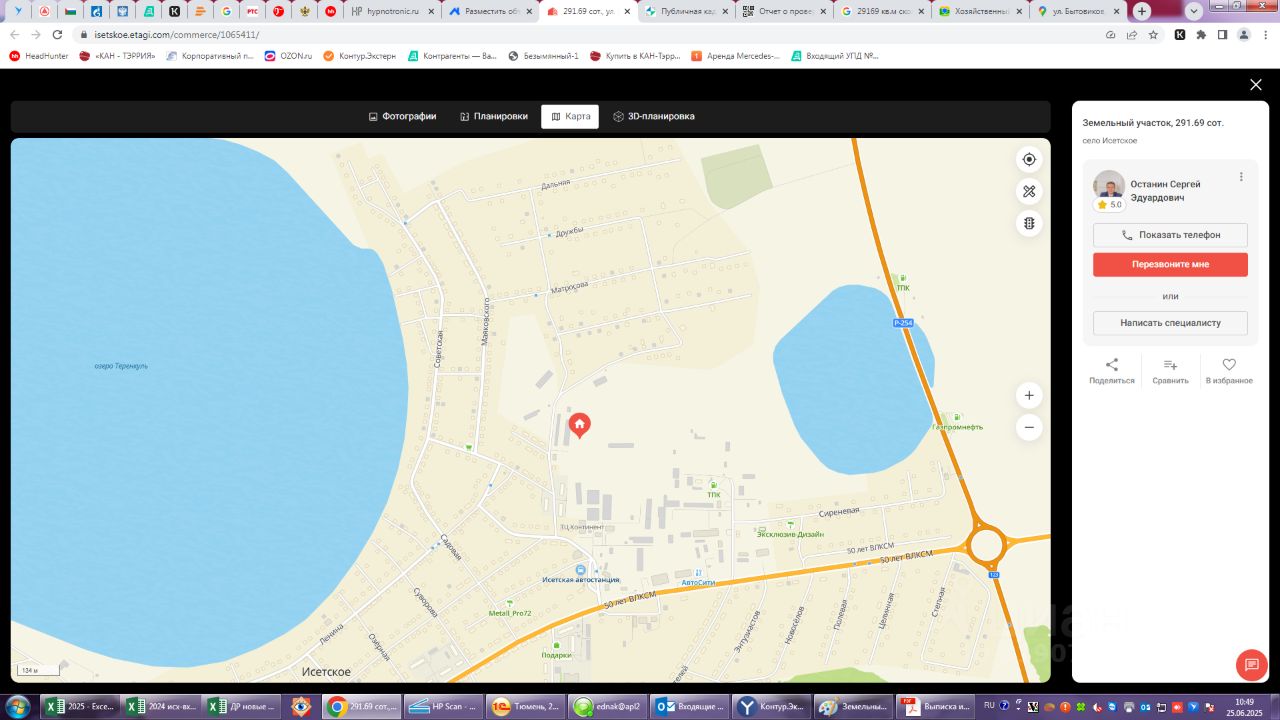Zoom in with the plus button
Screen dimensions: 1280x720
[x=1029, y=395]
